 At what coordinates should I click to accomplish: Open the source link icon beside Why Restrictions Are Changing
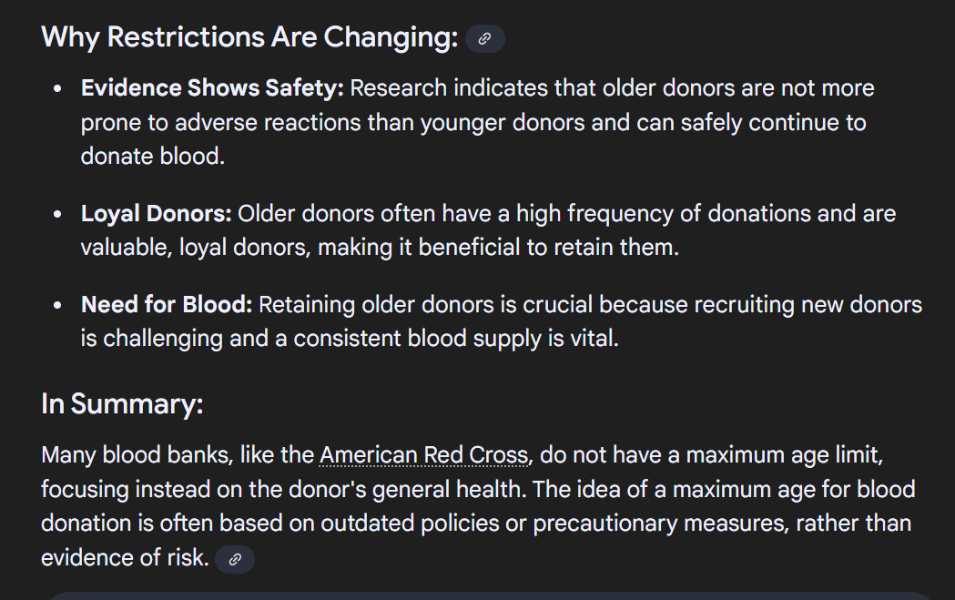pyautogui.click(x=485, y=39)
